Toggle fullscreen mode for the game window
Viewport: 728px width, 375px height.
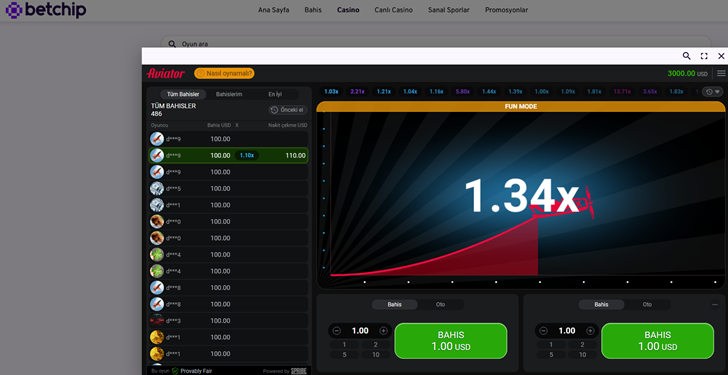point(704,56)
